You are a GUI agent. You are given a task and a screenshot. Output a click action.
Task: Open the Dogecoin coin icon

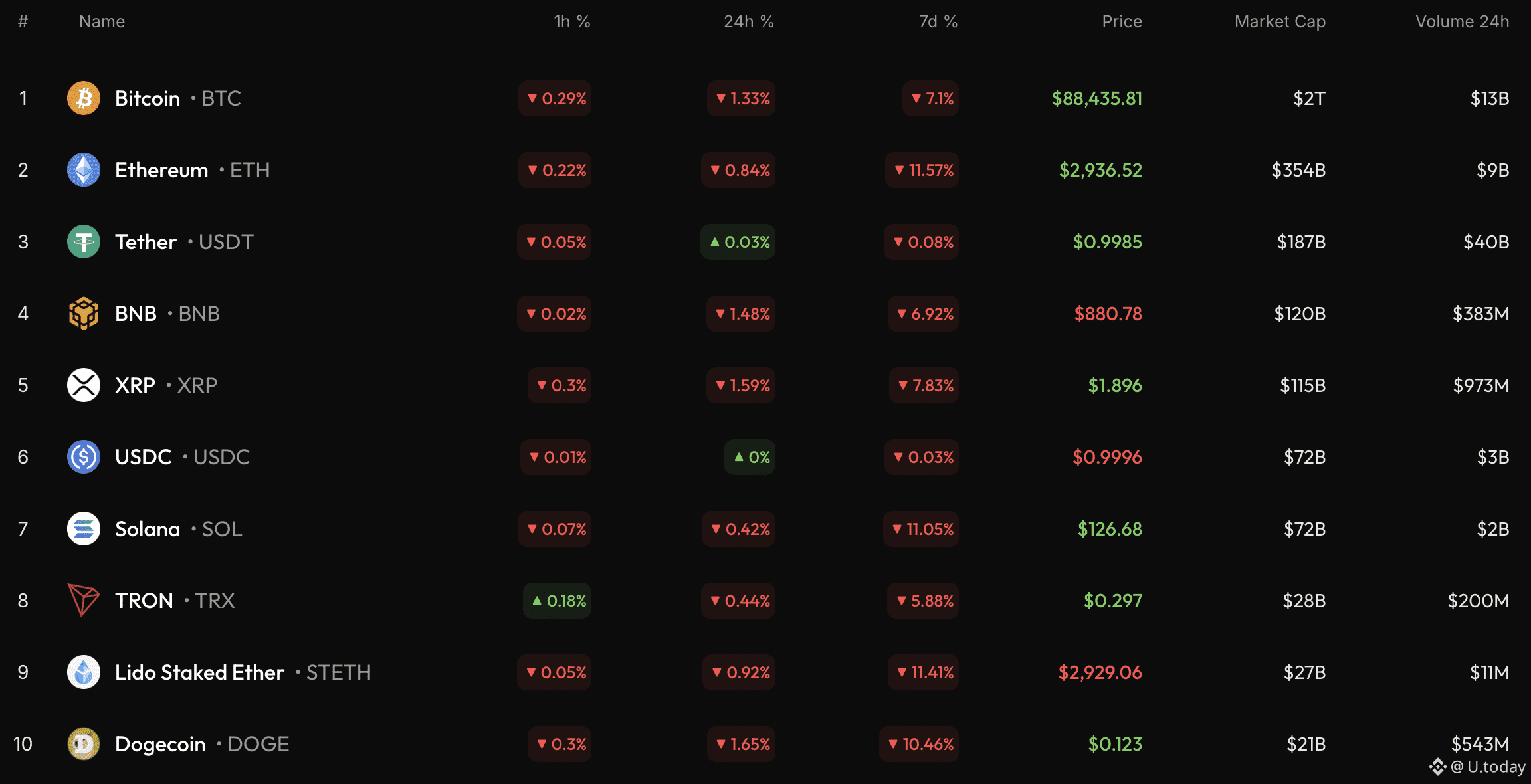84,744
